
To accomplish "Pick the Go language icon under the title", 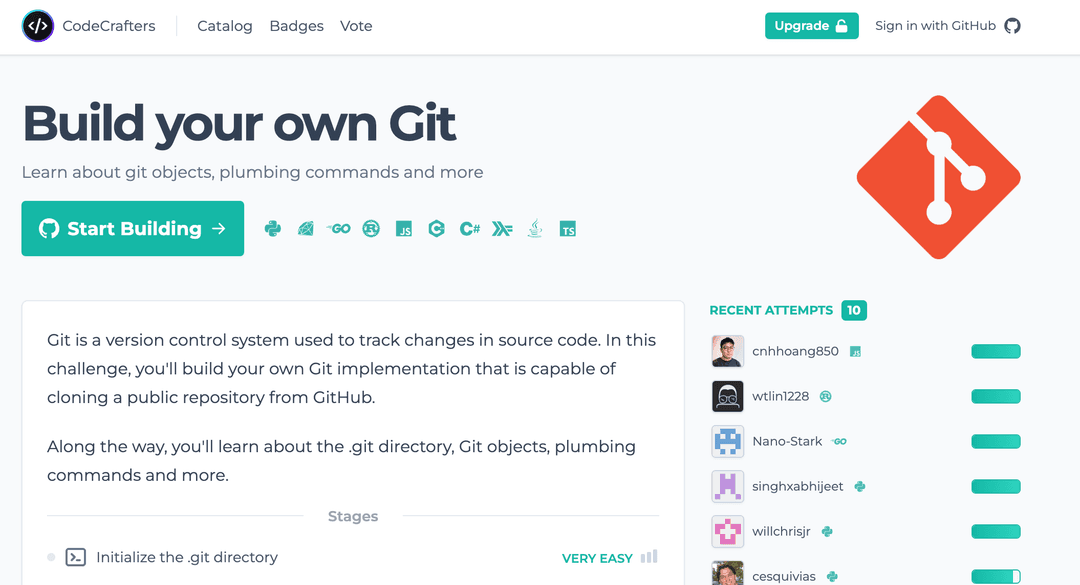I will coord(339,229).
